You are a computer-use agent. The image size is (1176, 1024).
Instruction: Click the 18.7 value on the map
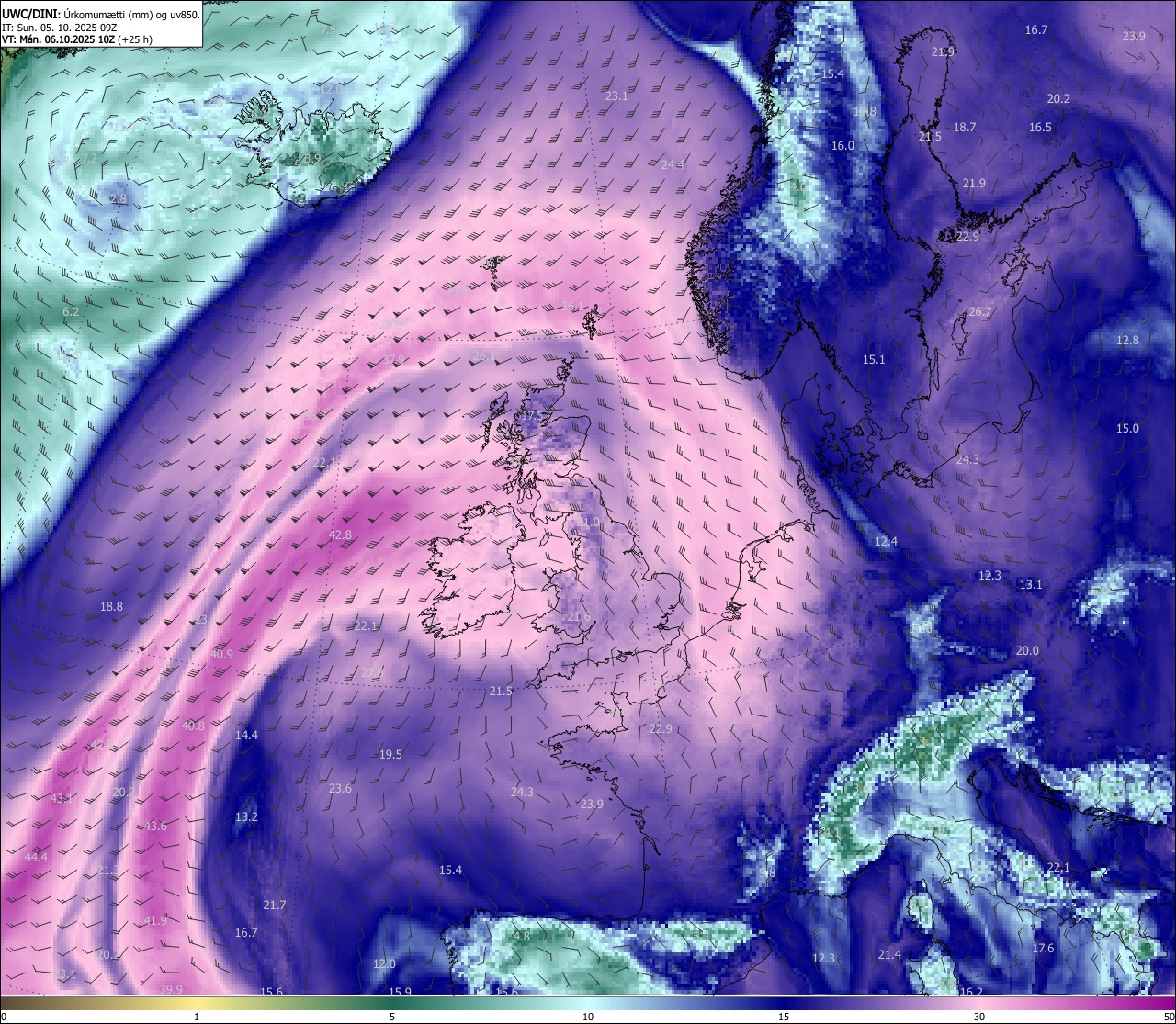pyautogui.click(x=964, y=127)
